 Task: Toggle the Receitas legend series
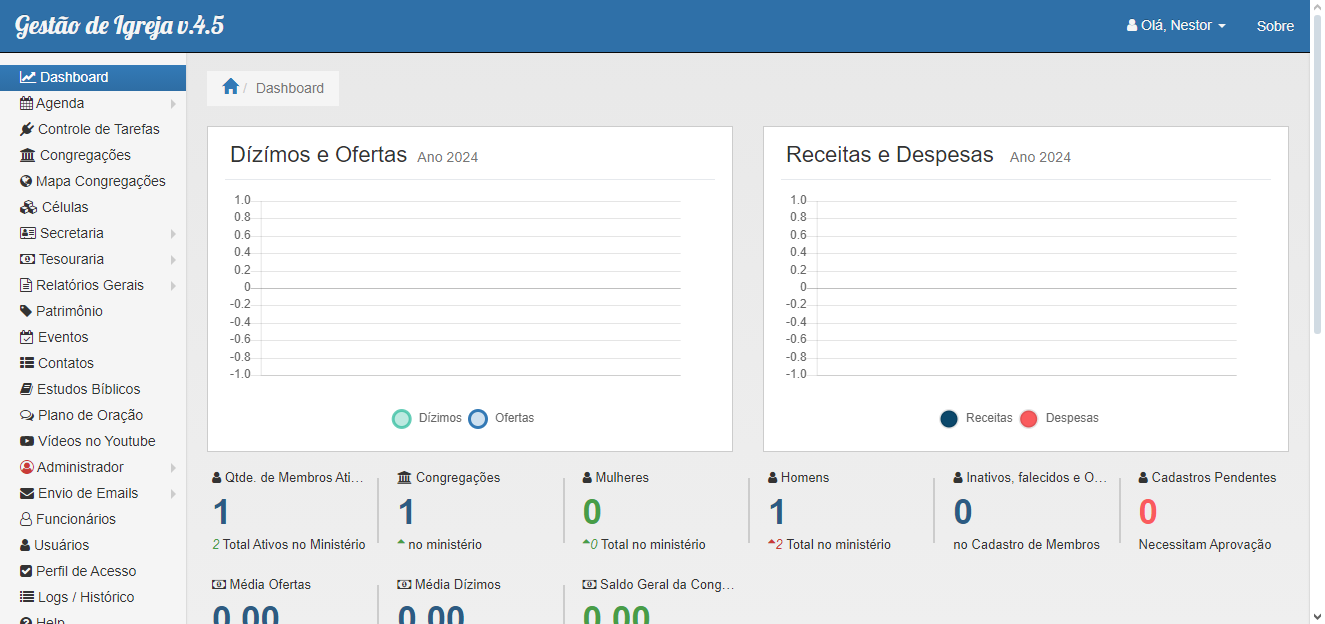(x=976, y=418)
